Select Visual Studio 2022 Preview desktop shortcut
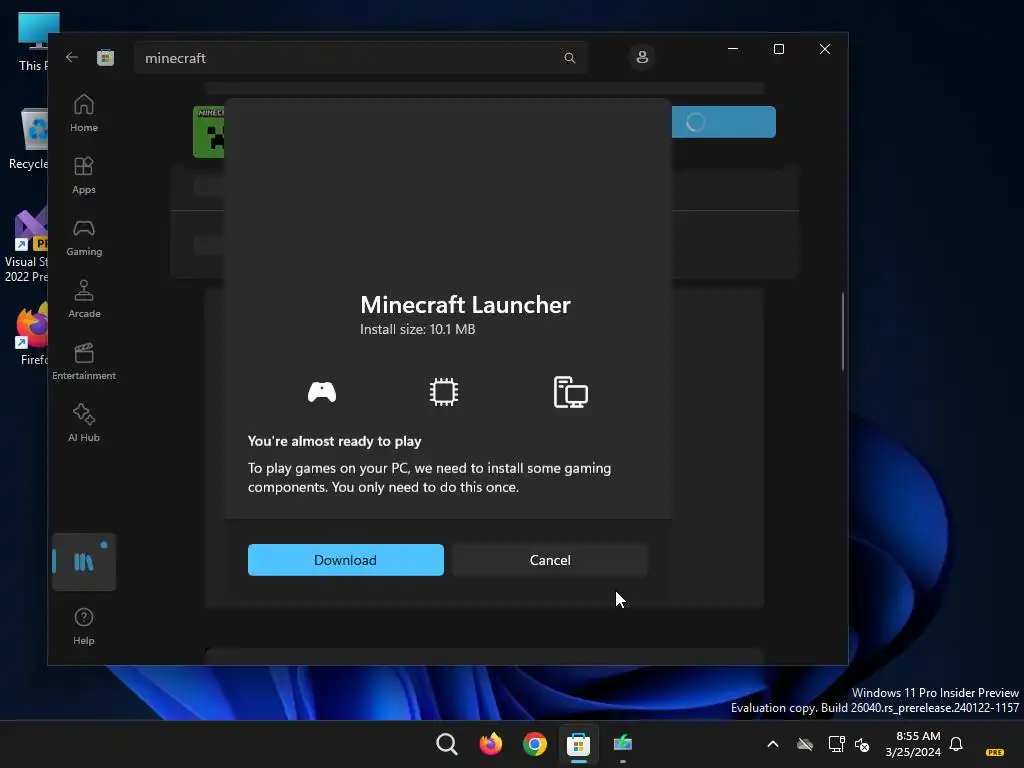Image resolution: width=1024 pixels, height=768 pixels. (27, 244)
